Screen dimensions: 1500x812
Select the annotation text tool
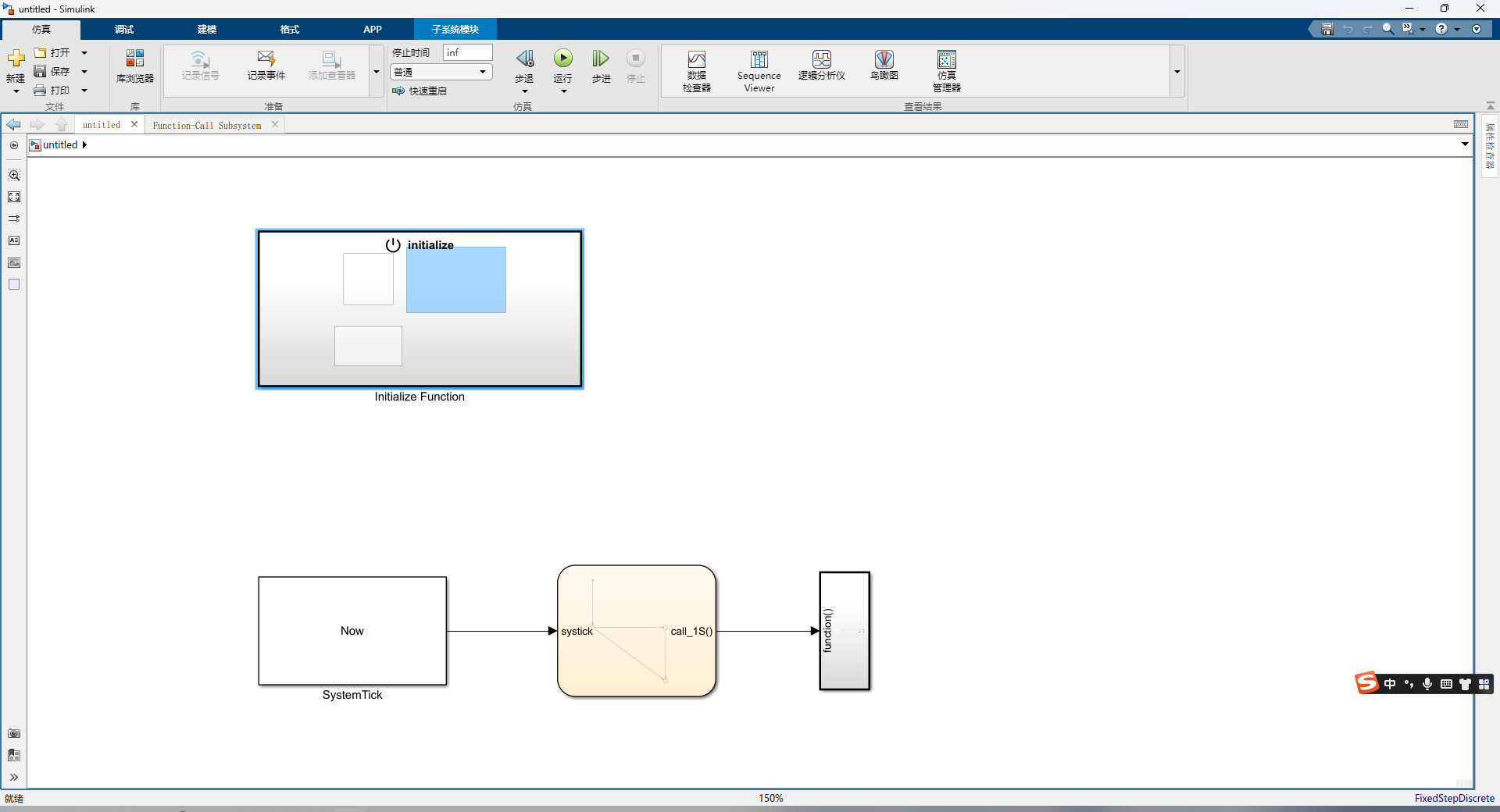click(x=14, y=240)
